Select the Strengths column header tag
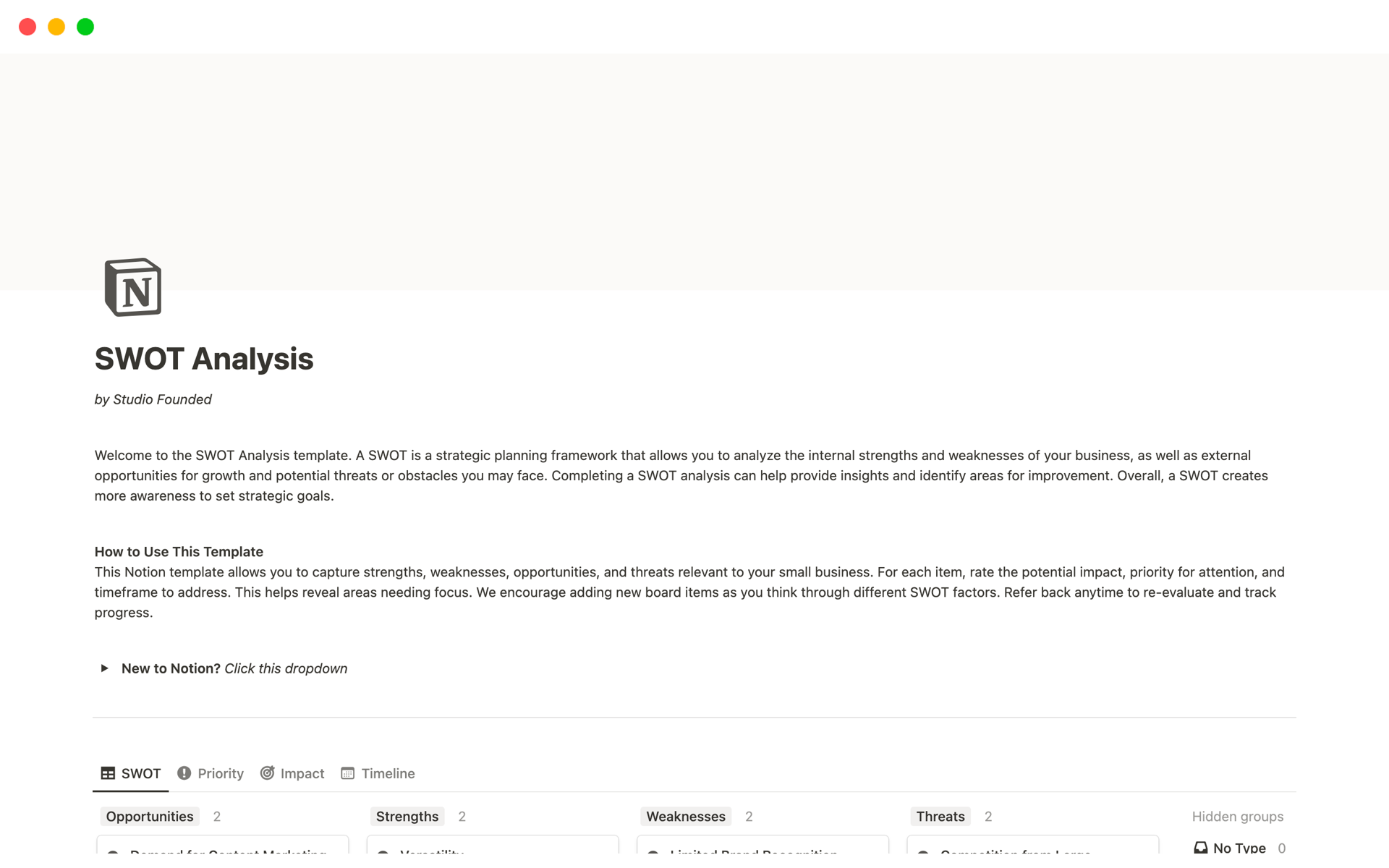The width and height of the screenshot is (1389, 868). tap(407, 817)
